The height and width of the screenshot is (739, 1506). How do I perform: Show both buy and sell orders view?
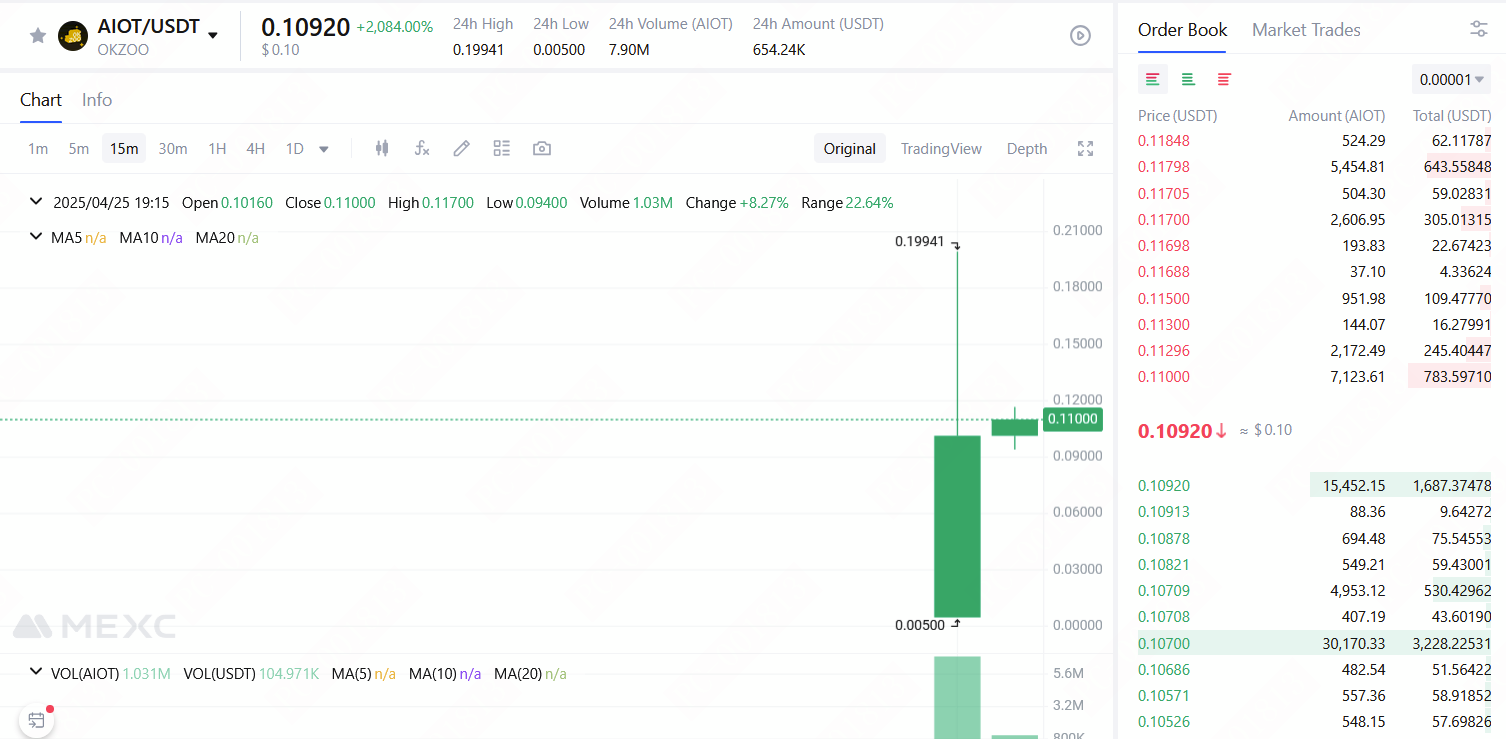point(1153,79)
